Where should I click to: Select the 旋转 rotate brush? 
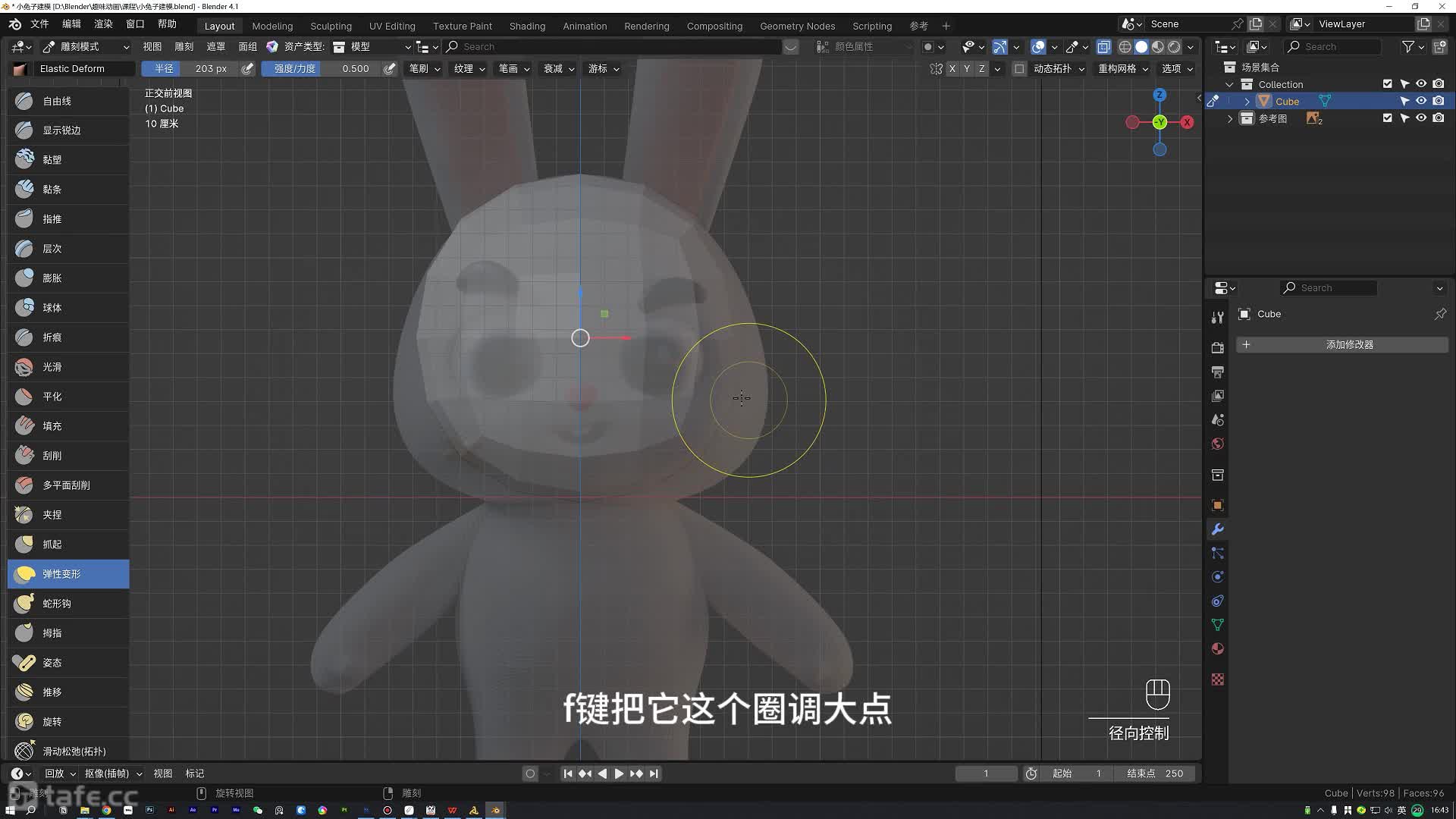(68, 722)
